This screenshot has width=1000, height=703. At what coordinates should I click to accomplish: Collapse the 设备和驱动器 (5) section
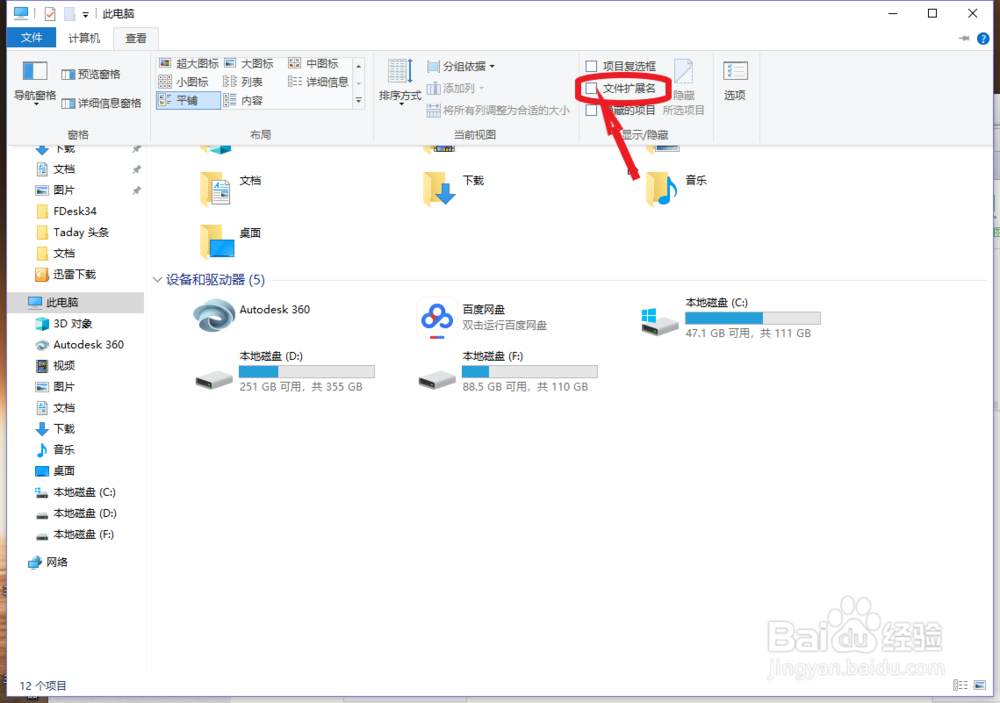(x=158, y=280)
